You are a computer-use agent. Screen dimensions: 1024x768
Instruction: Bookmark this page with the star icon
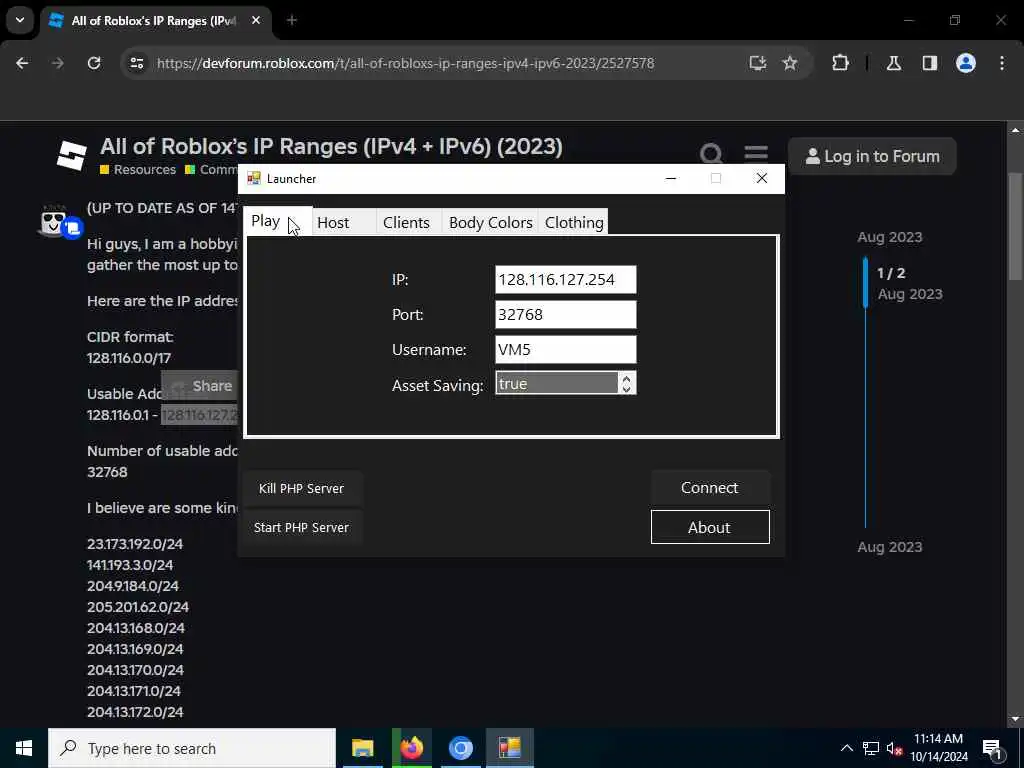(x=790, y=63)
